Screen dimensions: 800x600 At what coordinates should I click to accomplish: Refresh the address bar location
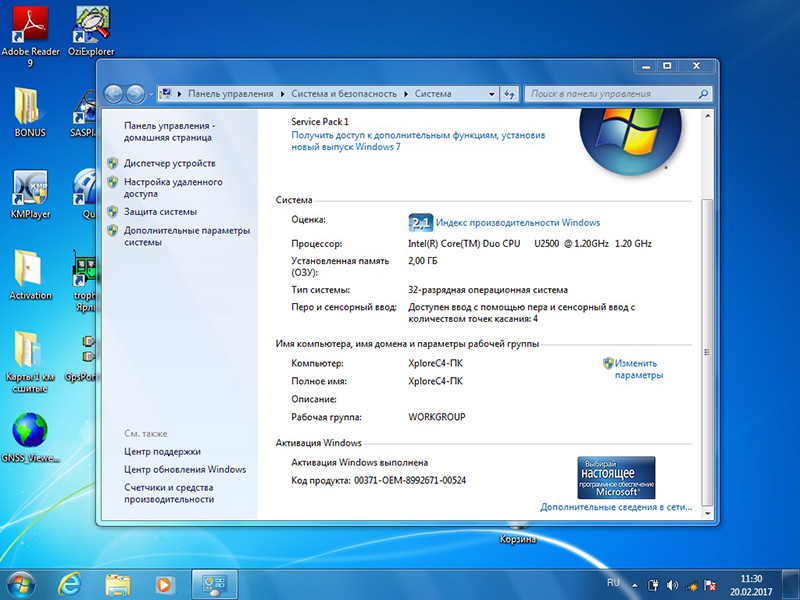pyautogui.click(x=509, y=94)
